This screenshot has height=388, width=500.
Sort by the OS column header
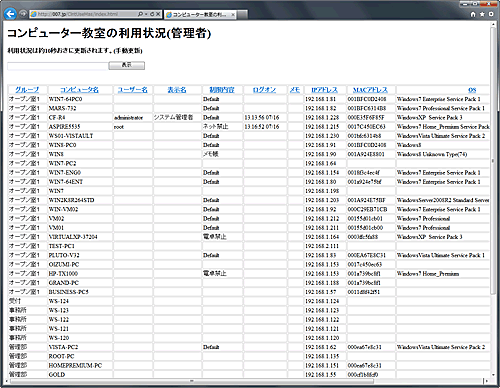(472, 90)
